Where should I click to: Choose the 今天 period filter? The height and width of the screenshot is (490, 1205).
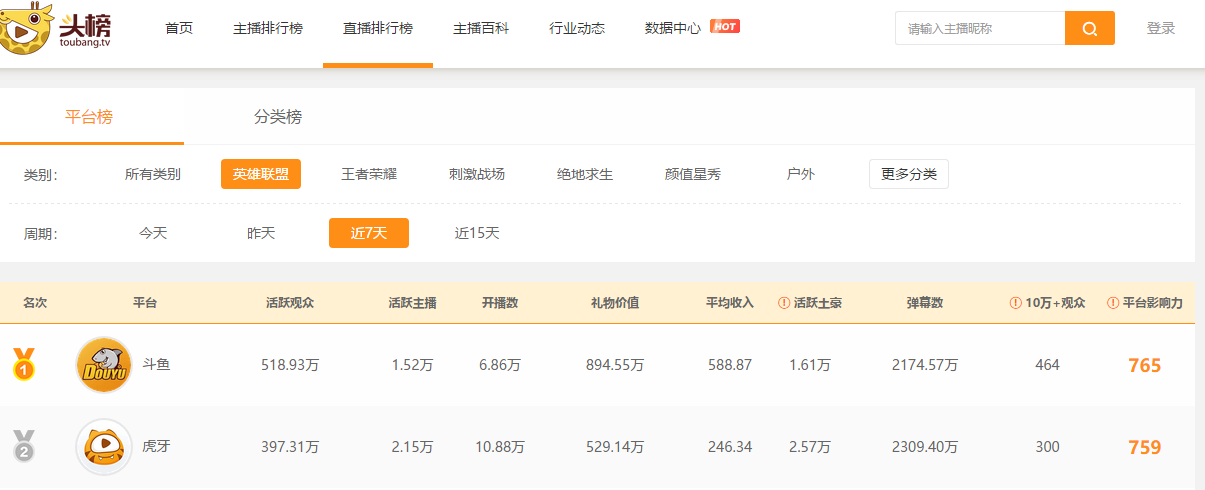click(153, 233)
